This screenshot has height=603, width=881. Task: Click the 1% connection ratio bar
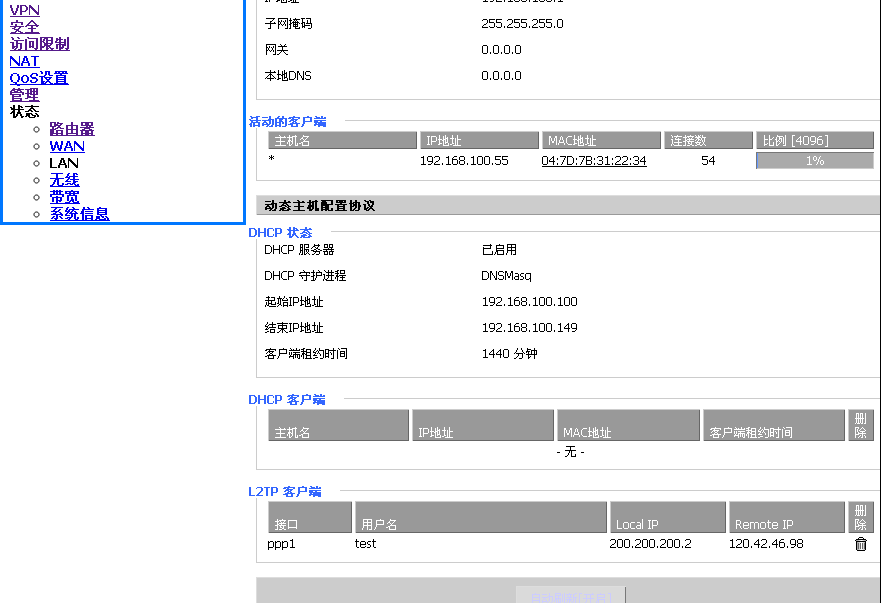(814, 161)
